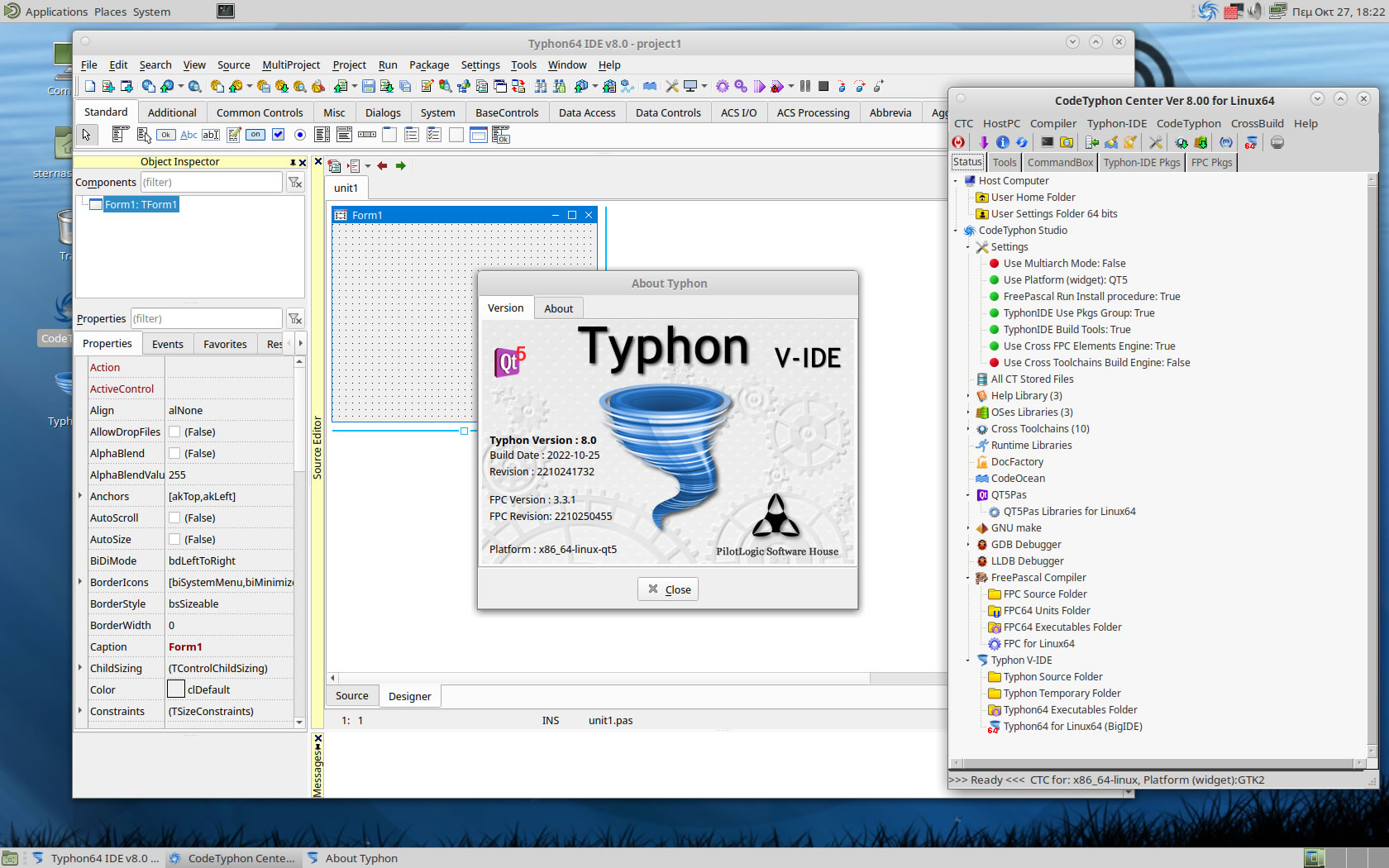Click the Save file icon in IDE toolbar

(368, 86)
